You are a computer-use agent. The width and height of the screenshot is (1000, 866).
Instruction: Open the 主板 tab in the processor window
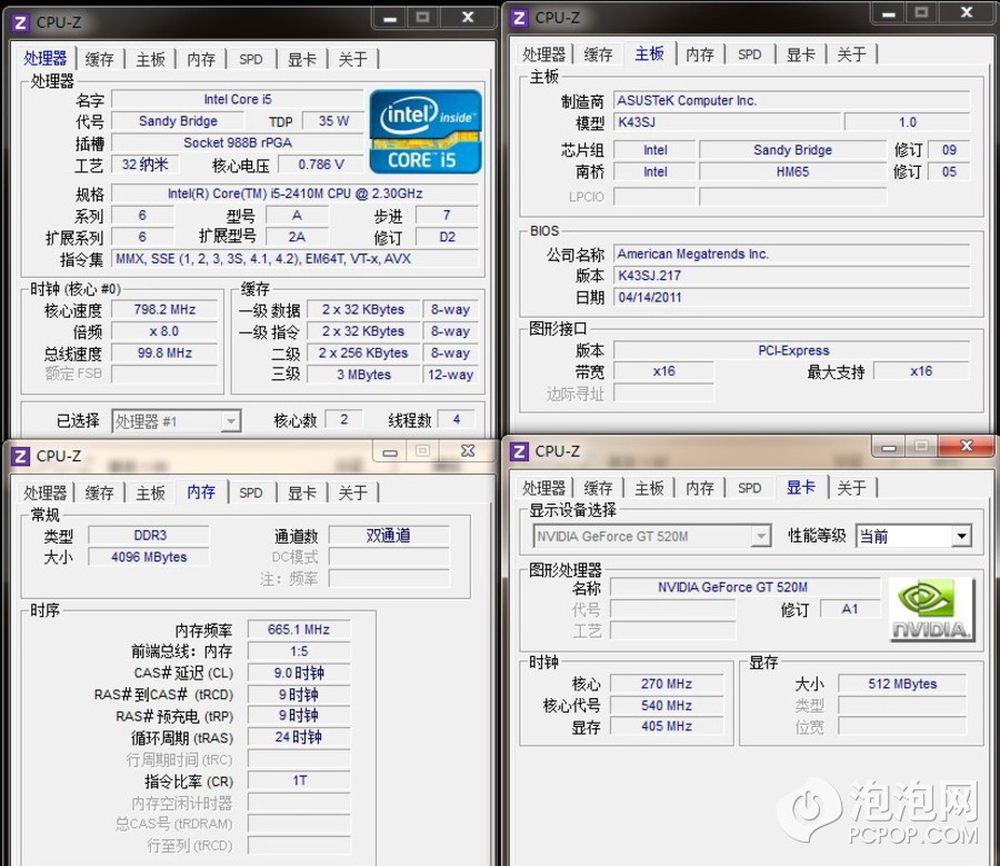(151, 59)
